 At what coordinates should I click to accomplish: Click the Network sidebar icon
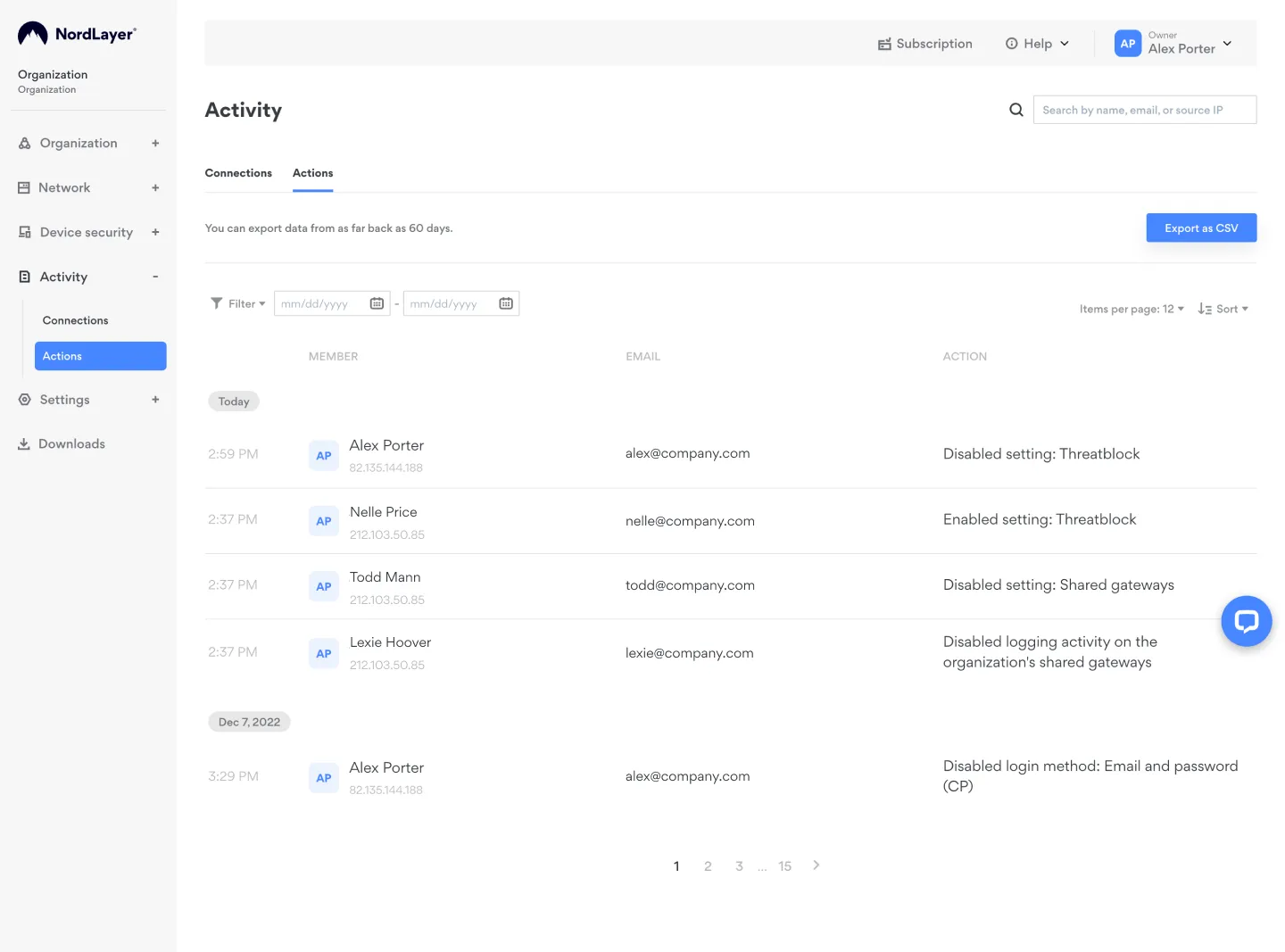click(x=24, y=187)
